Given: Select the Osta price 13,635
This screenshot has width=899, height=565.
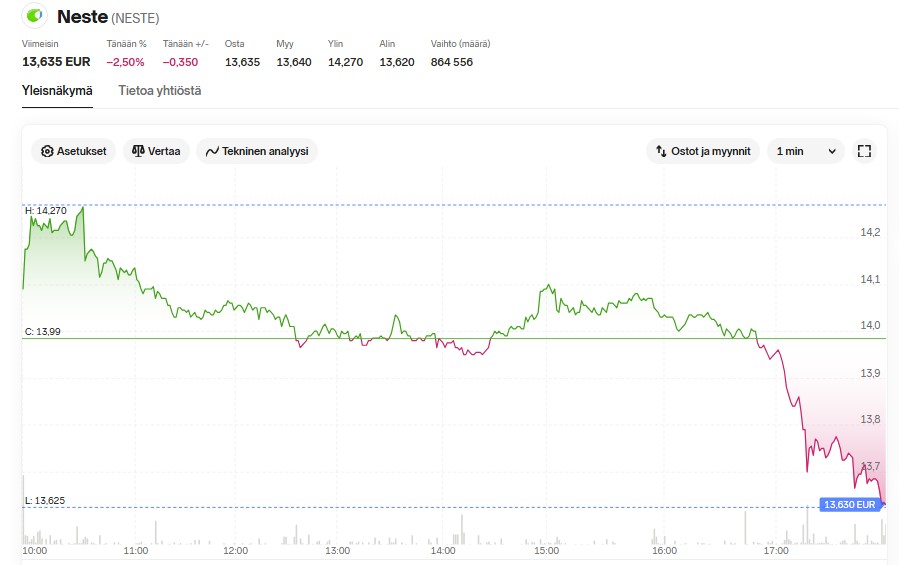Looking at the screenshot, I should tap(242, 62).
